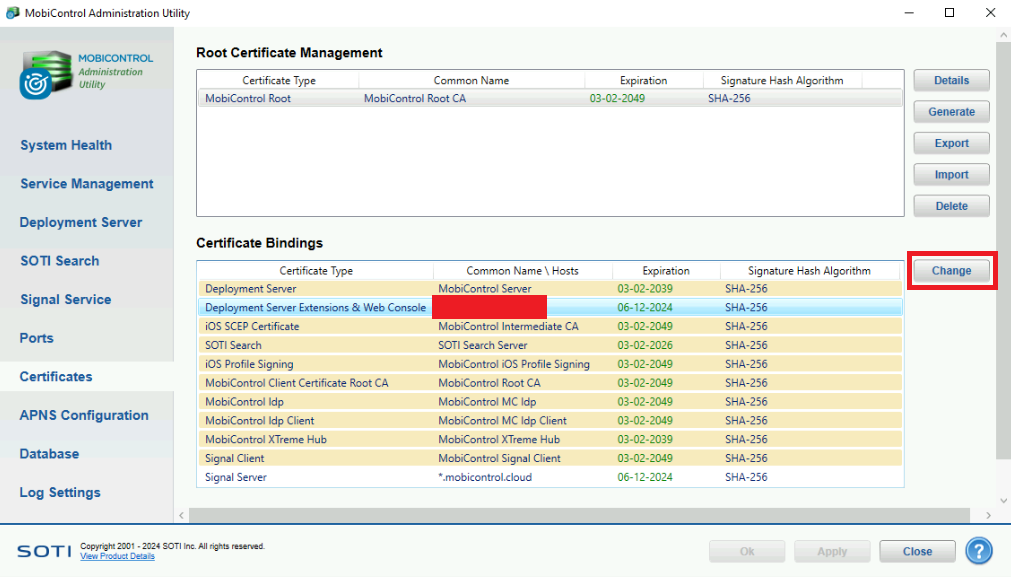Maximize the application window
Screen dimensions: 1011x577
coord(949,13)
